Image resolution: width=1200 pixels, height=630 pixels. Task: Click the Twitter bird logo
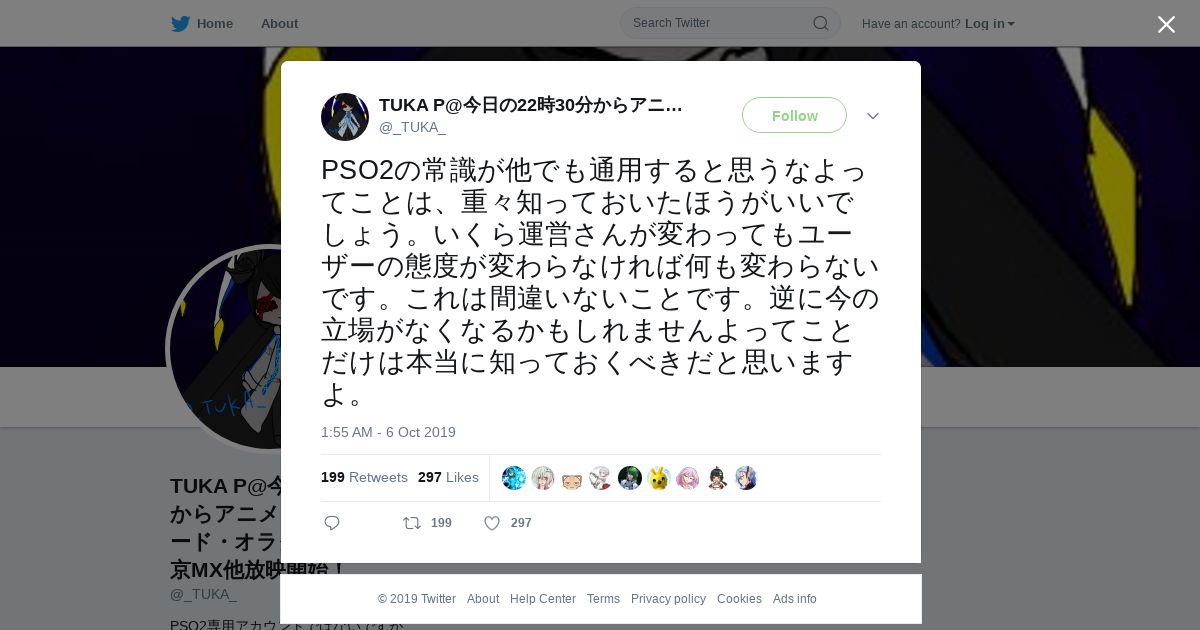point(180,23)
